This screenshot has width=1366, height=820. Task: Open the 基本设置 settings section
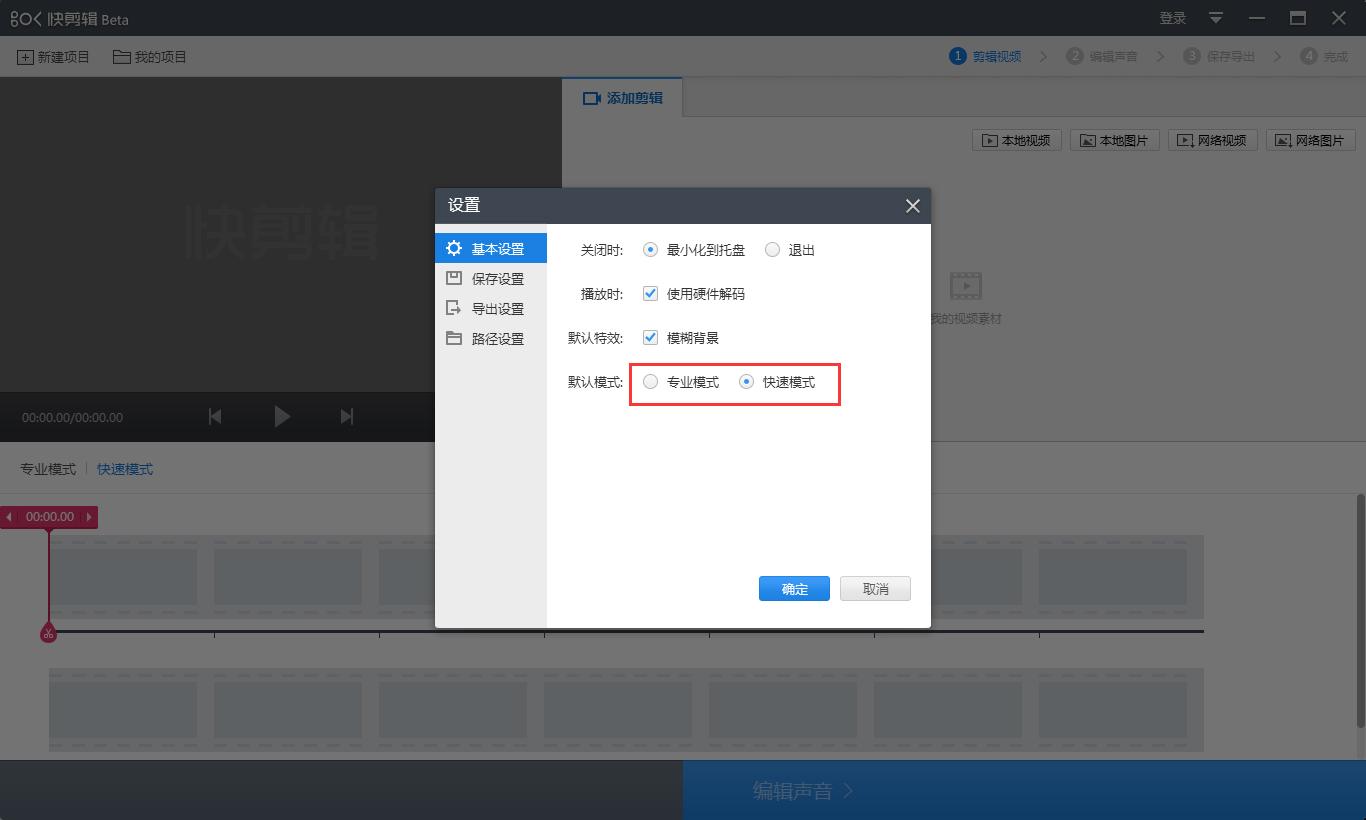[497, 247]
